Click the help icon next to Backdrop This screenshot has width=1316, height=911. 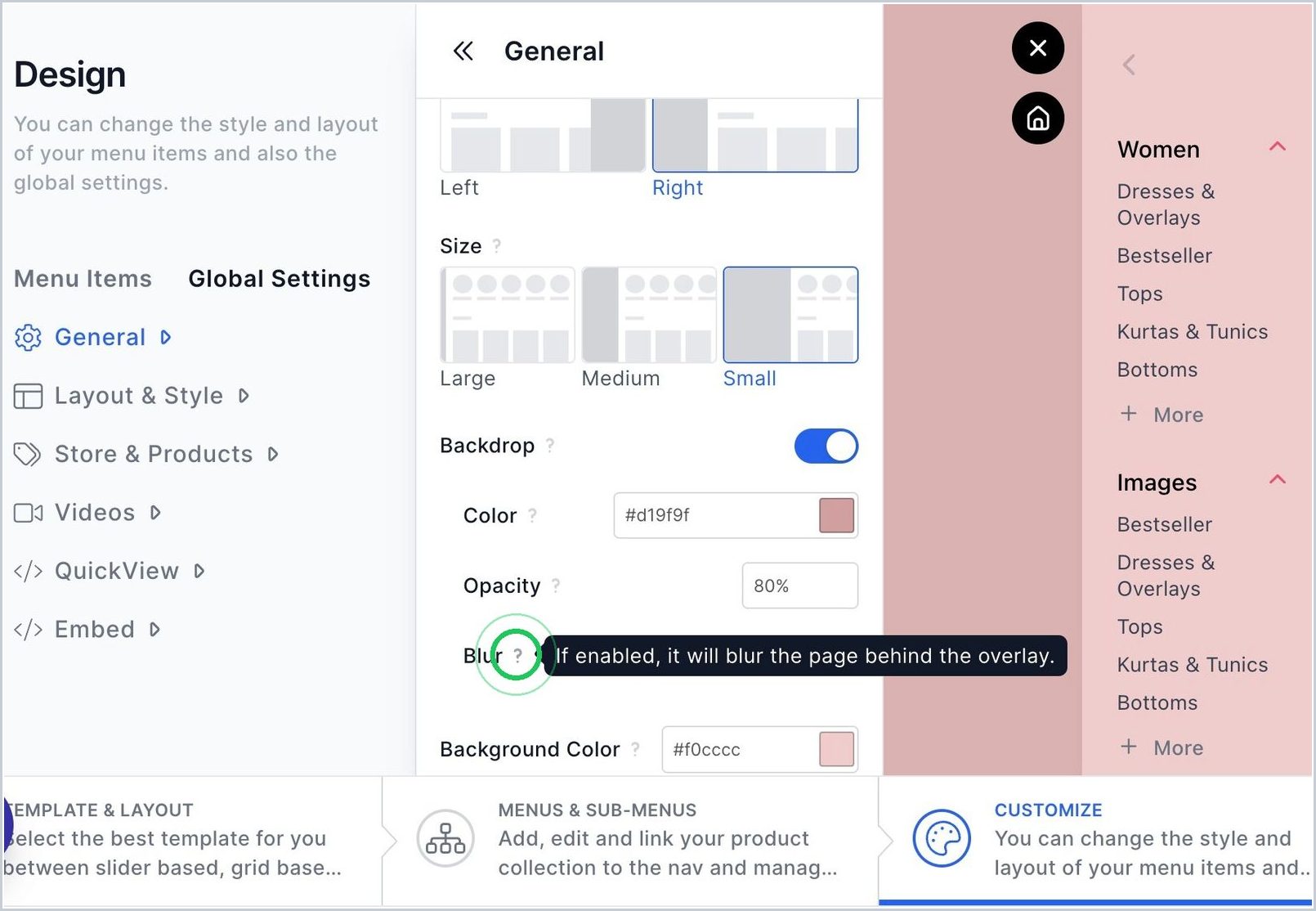[x=550, y=445]
